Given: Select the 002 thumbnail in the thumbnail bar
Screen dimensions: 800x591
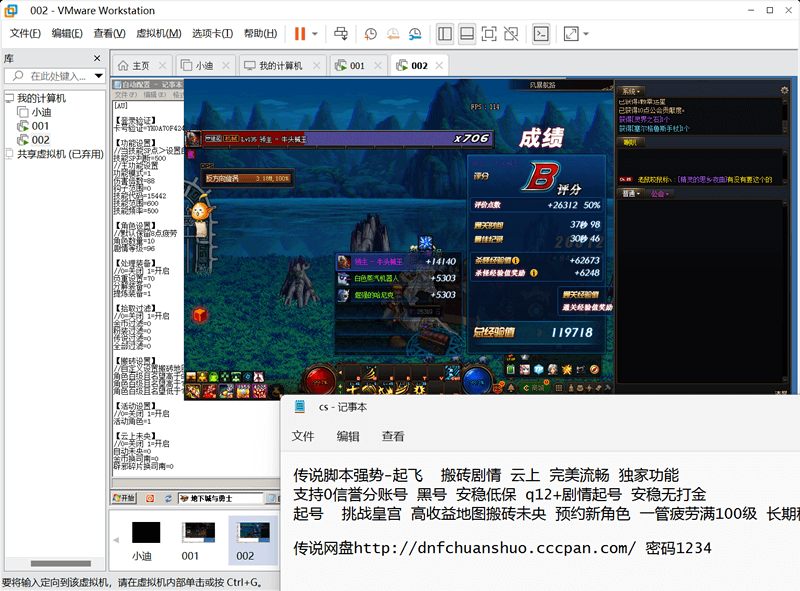Looking at the screenshot, I should tap(253, 540).
